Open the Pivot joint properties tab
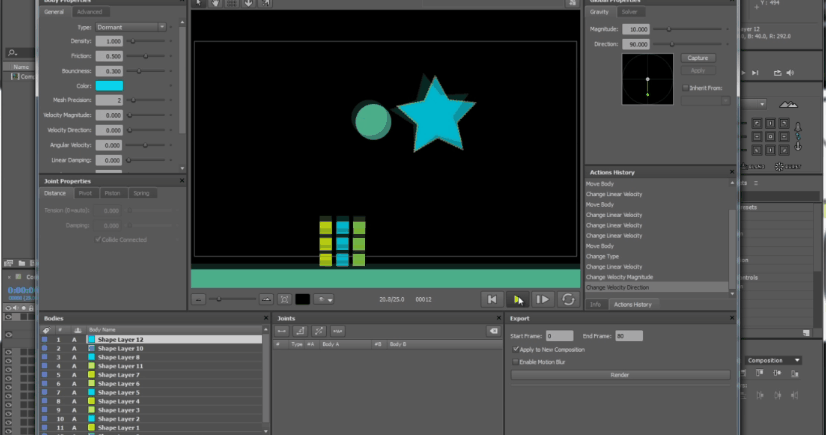The image size is (826, 435). 85,193
